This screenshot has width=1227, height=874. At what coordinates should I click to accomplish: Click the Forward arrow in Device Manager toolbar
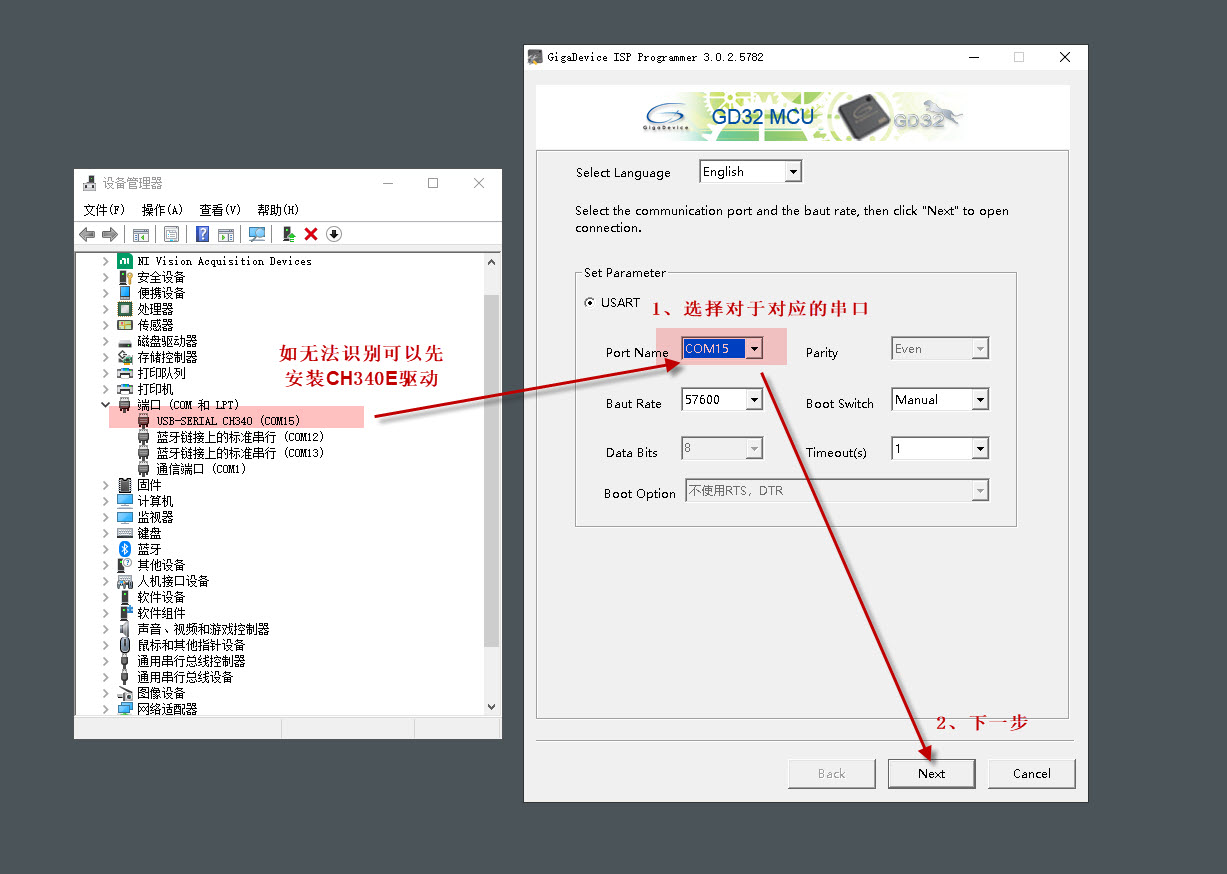(x=110, y=234)
